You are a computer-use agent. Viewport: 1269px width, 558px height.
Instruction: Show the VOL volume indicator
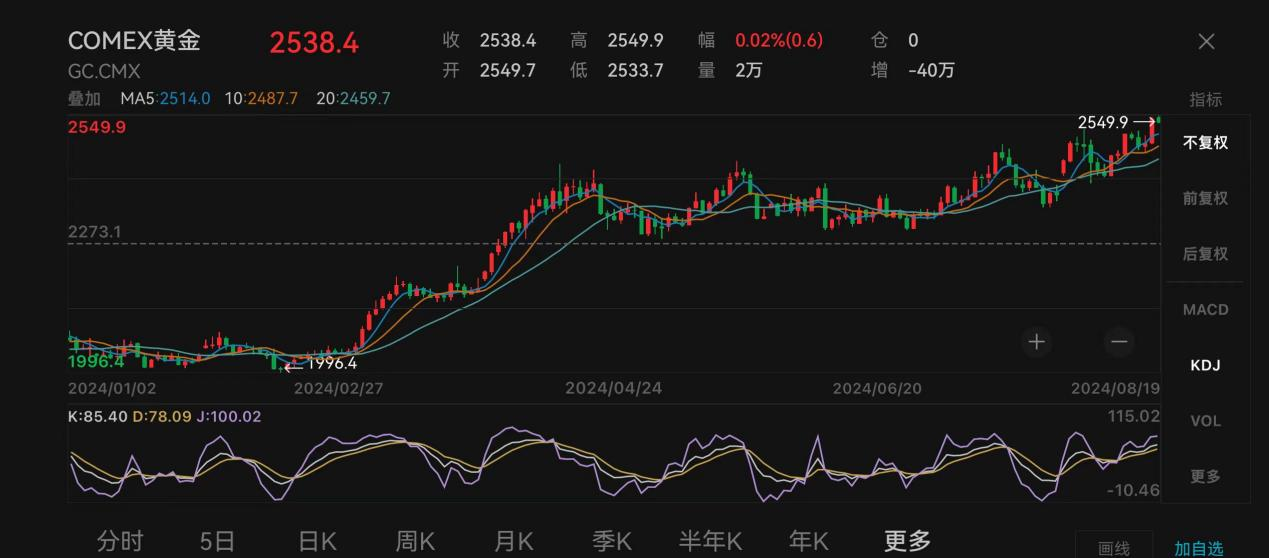[1205, 421]
